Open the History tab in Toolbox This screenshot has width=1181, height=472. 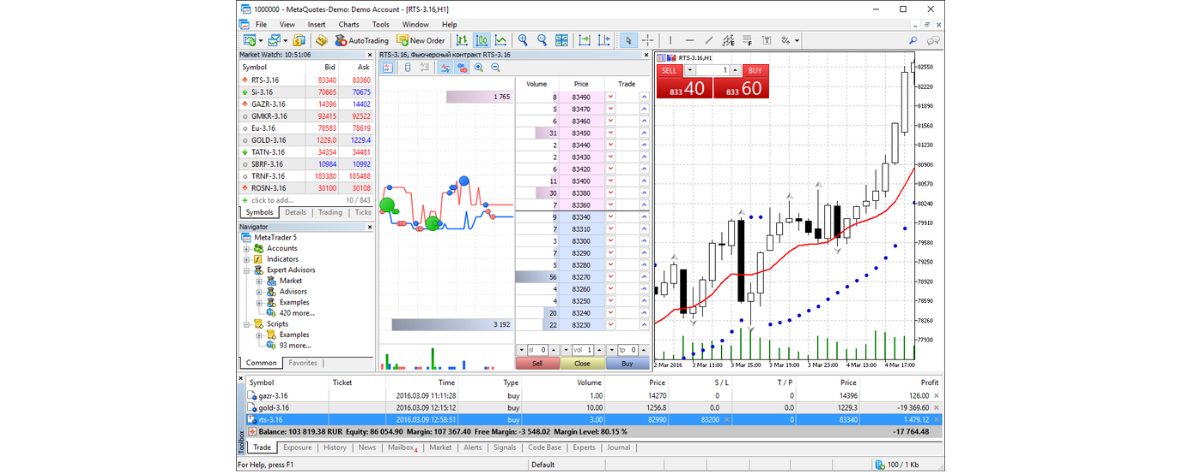tap(335, 447)
